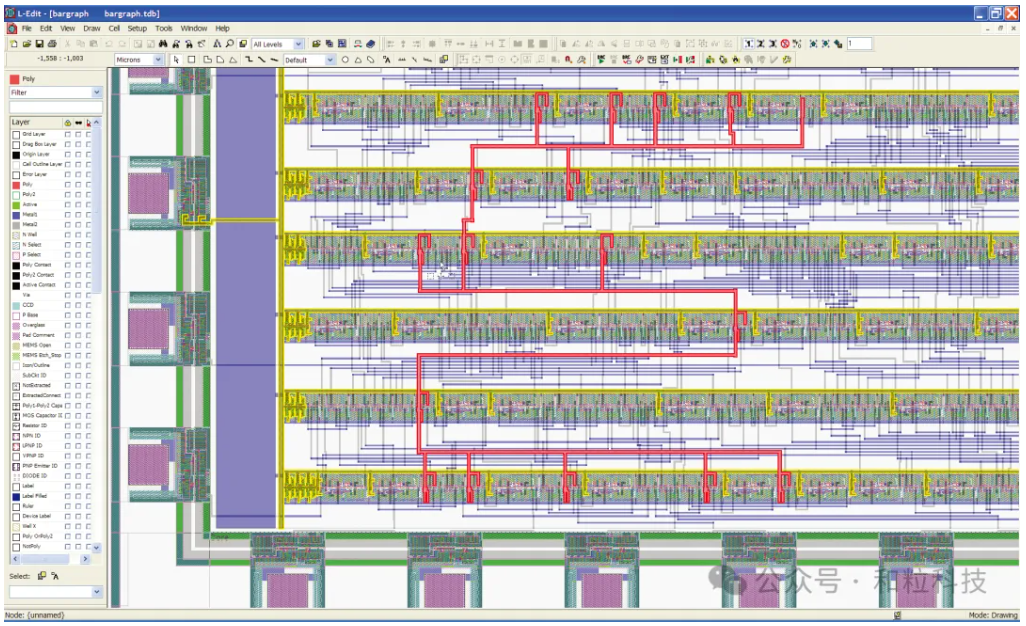Click the Save file toolbar icon

[39, 44]
